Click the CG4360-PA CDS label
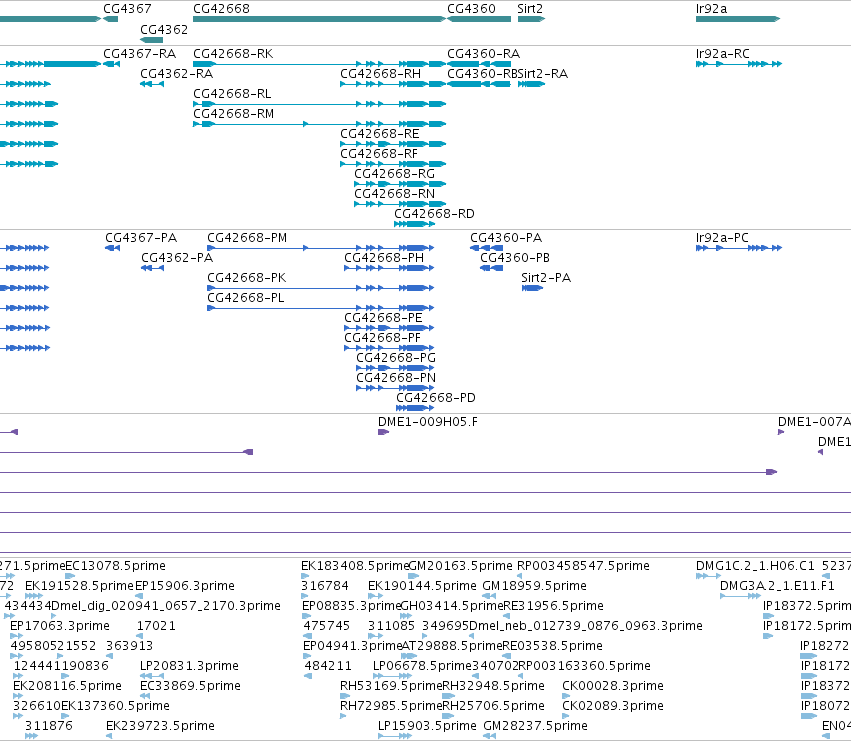The height and width of the screenshot is (741, 851). 506,238
